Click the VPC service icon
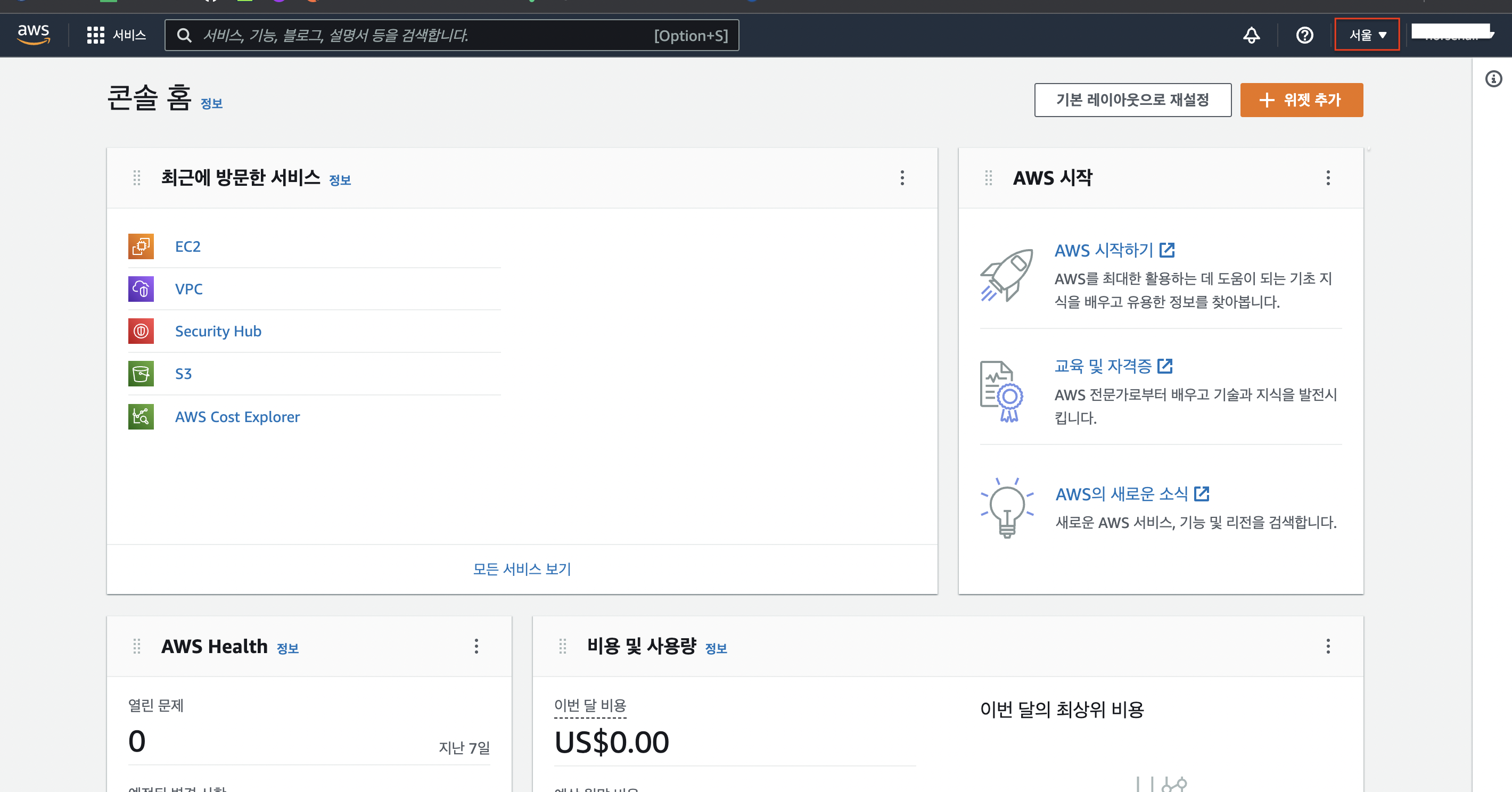The width and height of the screenshot is (1512, 792). pyautogui.click(x=141, y=288)
